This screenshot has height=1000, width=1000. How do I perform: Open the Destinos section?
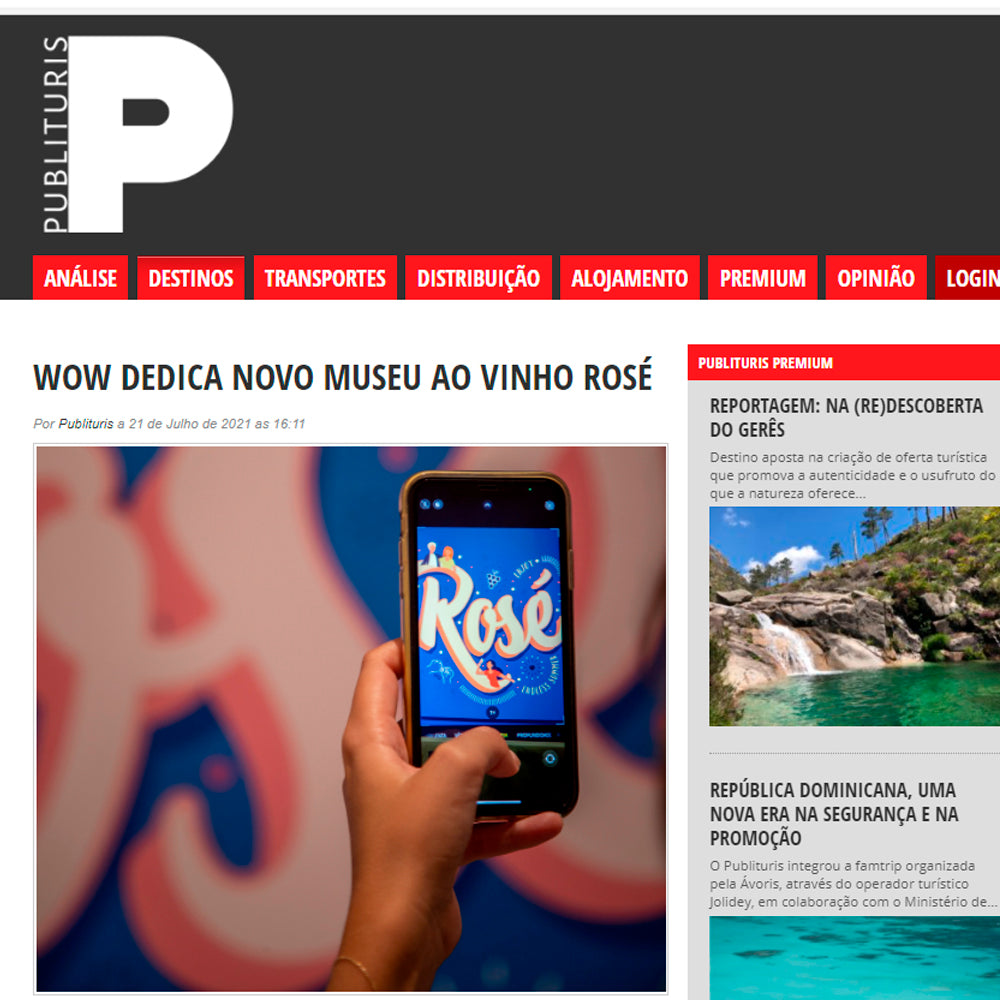[191, 278]
